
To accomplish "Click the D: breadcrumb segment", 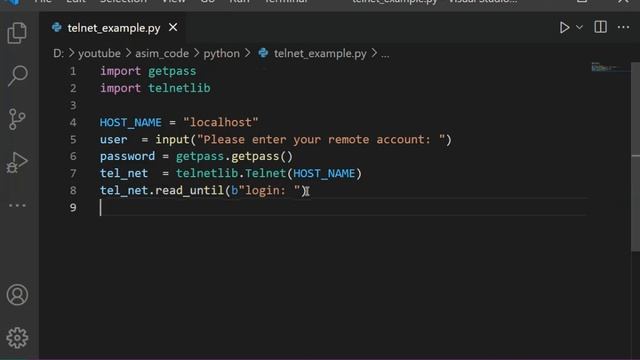I will (x=58, y=53).
